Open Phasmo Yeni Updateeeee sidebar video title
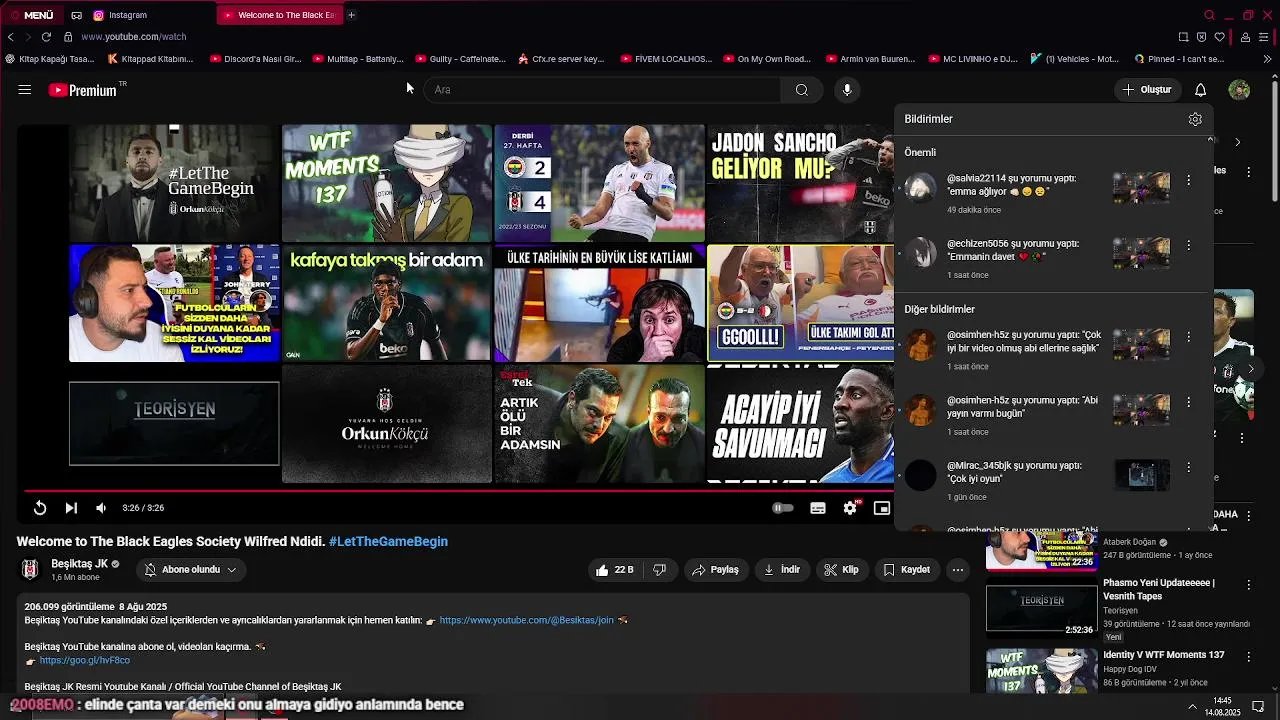 click(1159, 589)
